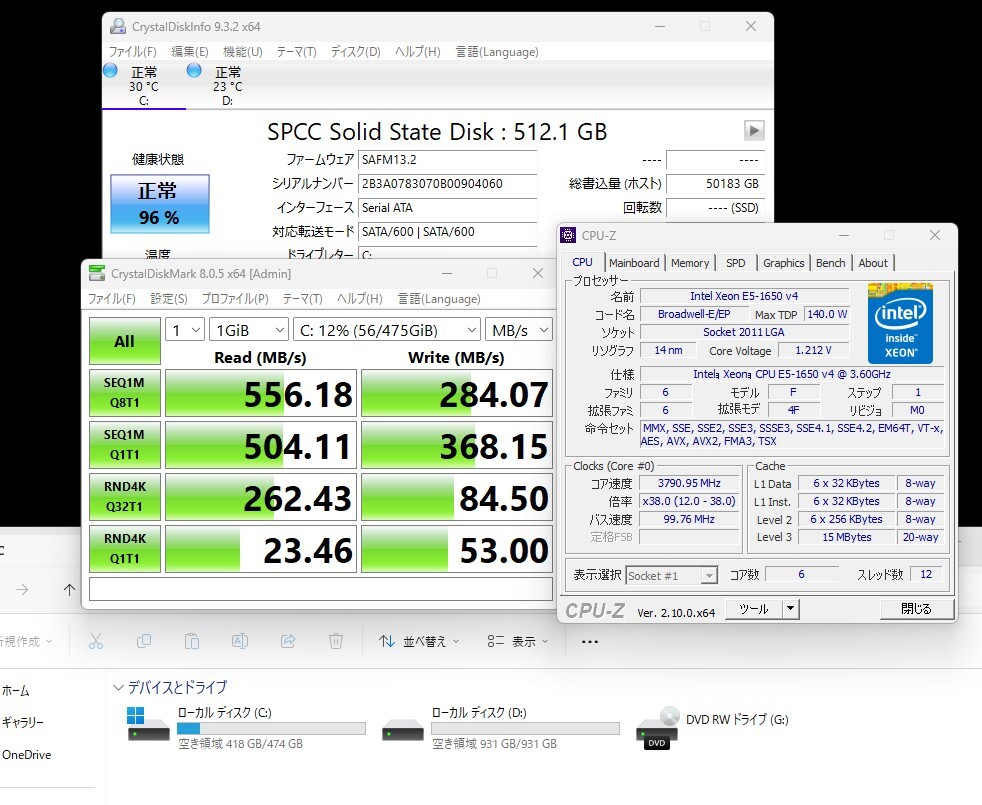
Task: Click the CPU-Z 閉じる button
Action: [x=917, y=608]
